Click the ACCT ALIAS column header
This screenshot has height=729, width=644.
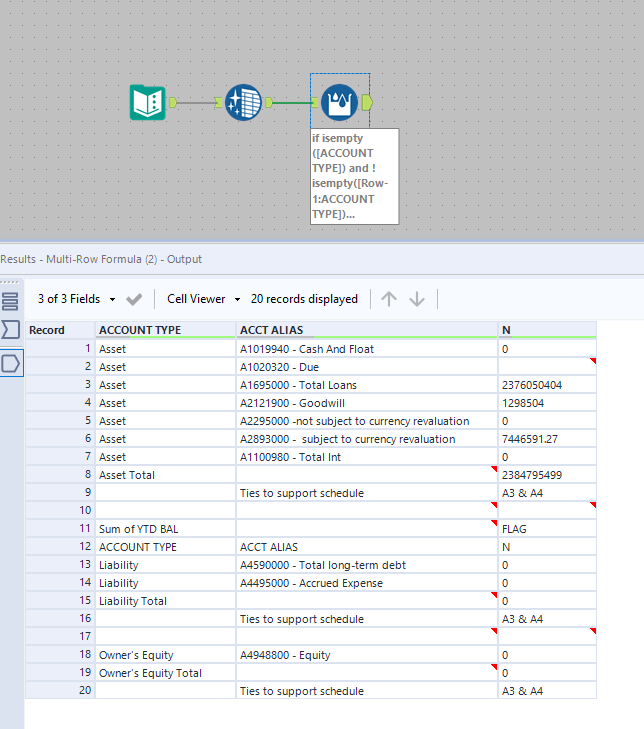click(271, 330)
